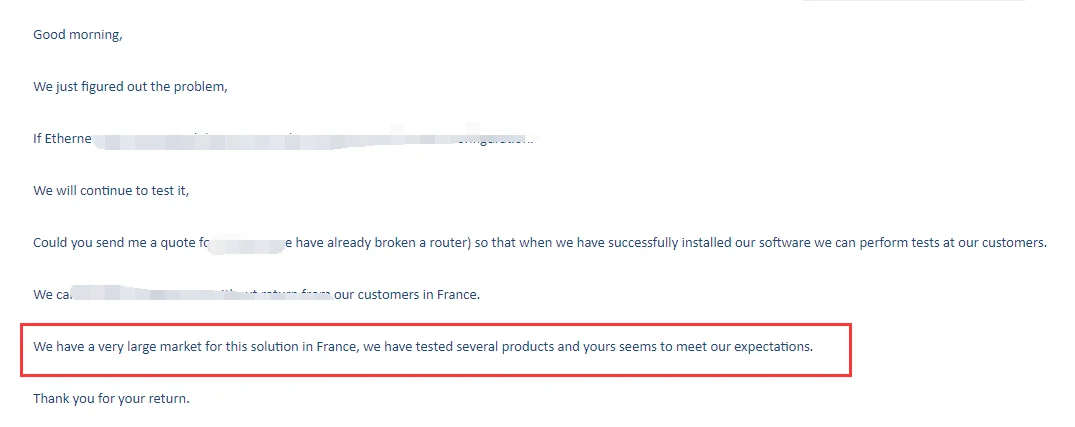Click the blurred text after "If Etherne"

click(x=300, y=140)
